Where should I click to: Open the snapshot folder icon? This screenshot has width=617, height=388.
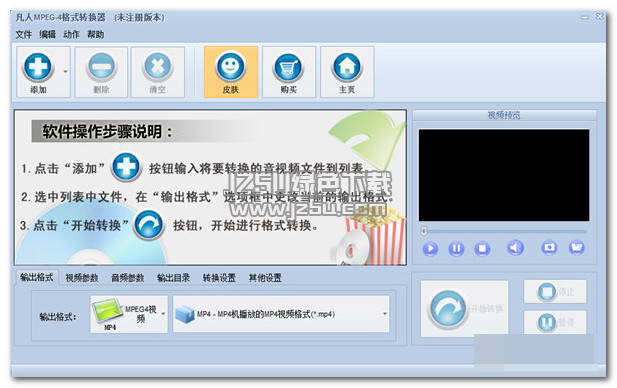[x=577, y=248]
